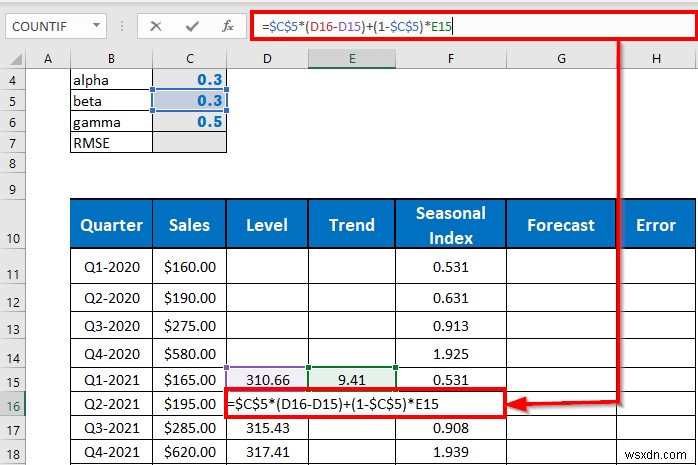698x465 pixels.
Task: Select the Q2-2020 cell
Action: pos(111,297)
